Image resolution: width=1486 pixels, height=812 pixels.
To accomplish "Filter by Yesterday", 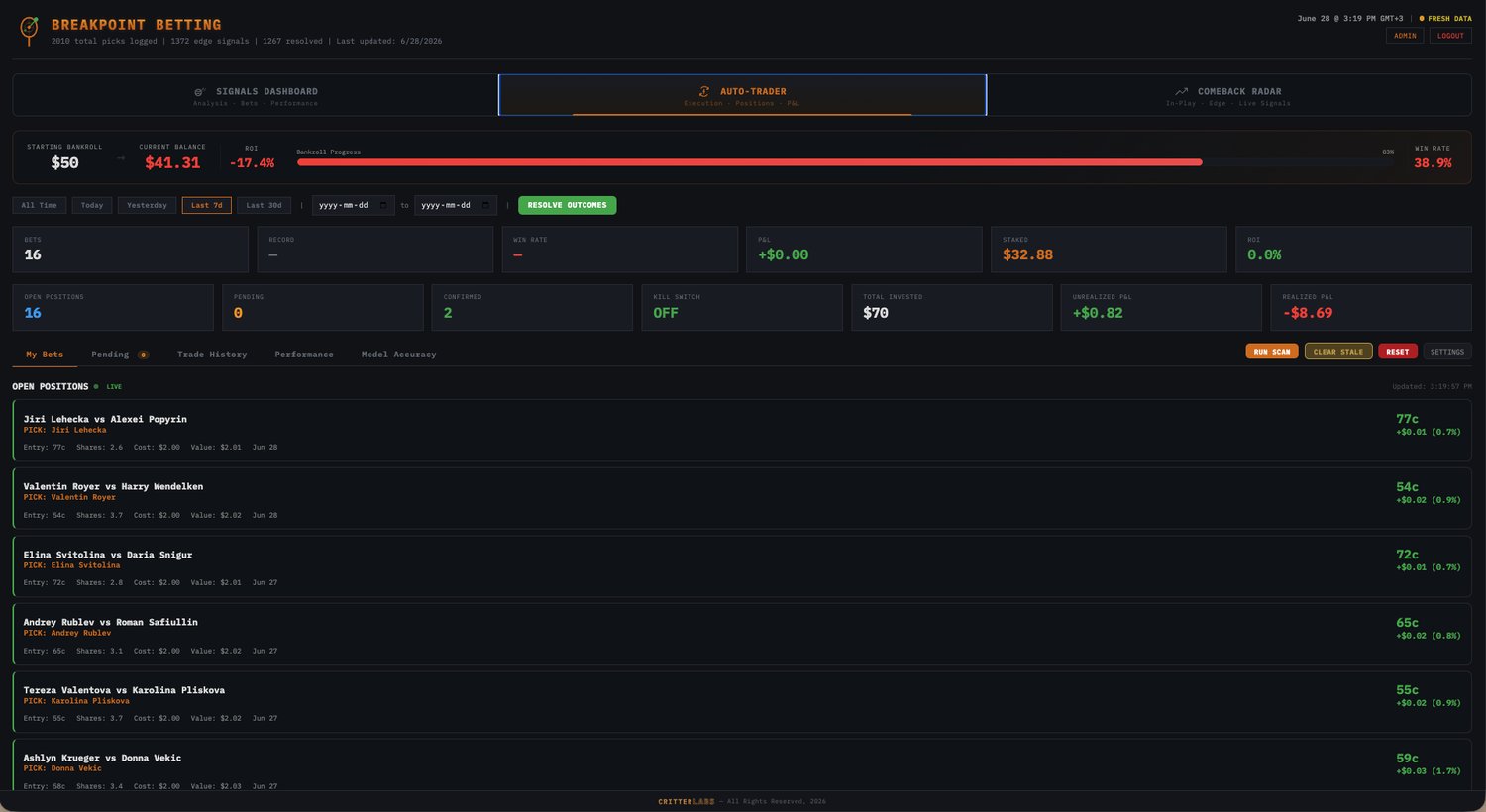I will click(x=147, y=205).
